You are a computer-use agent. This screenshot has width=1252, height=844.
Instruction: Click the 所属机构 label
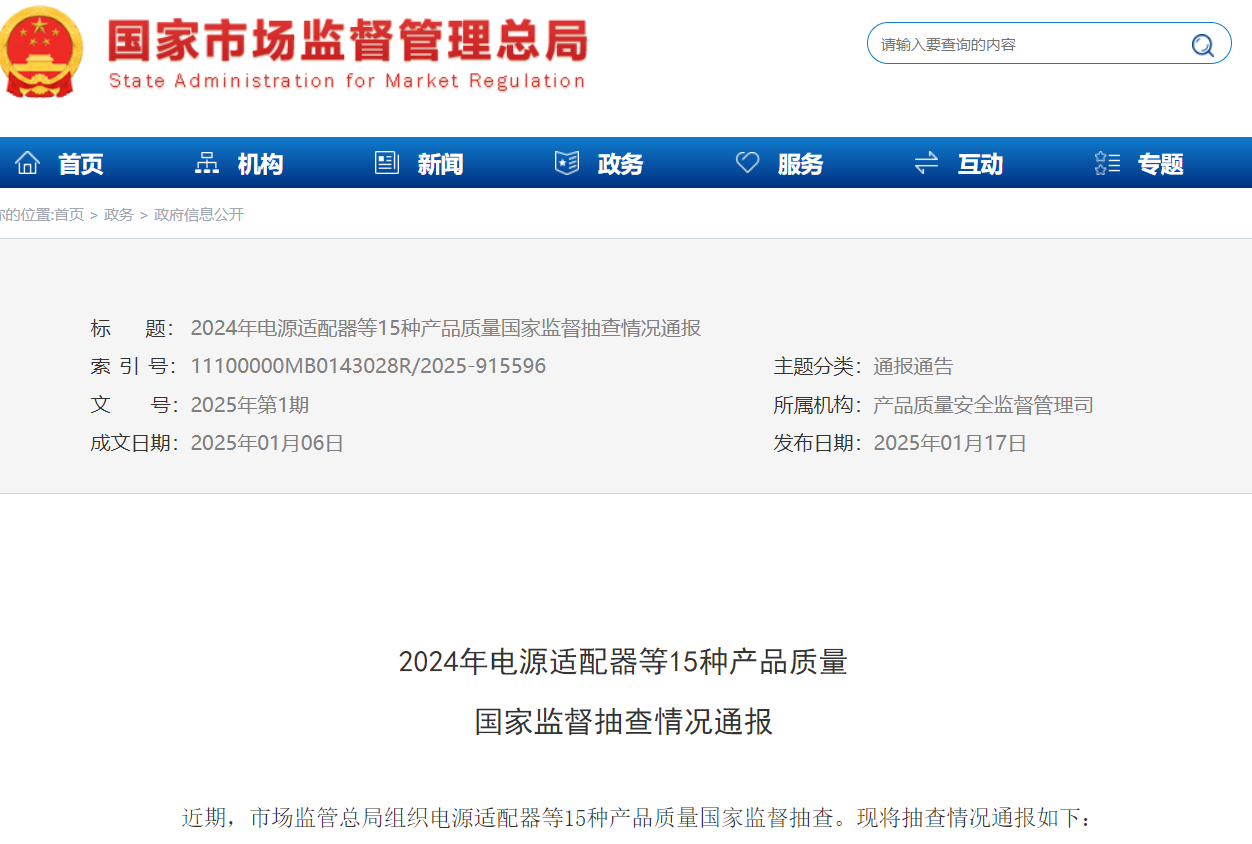point(816,405)
